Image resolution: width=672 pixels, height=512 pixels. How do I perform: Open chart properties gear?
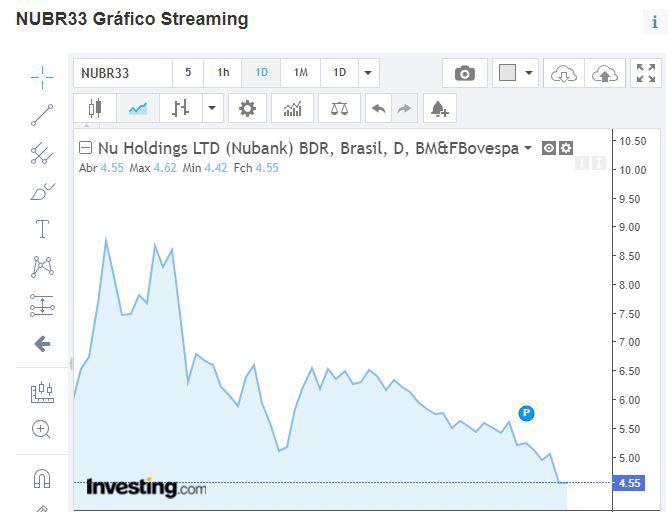pos(247,108)
